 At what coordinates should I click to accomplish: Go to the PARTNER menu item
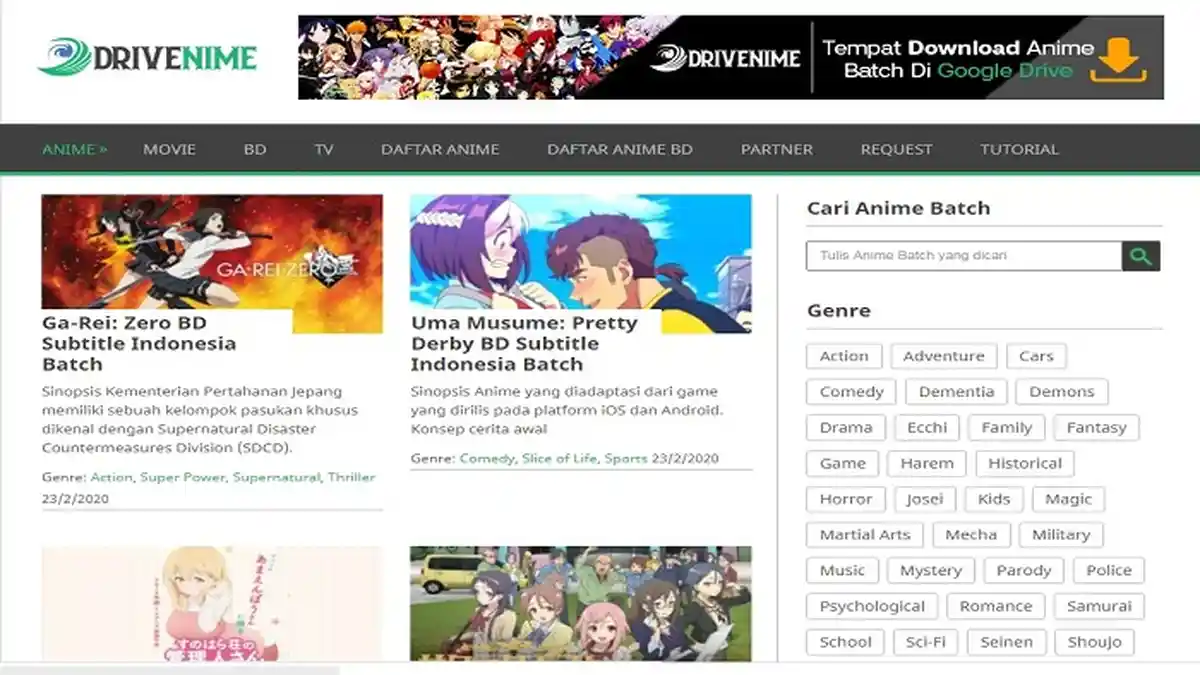(776, 149)
